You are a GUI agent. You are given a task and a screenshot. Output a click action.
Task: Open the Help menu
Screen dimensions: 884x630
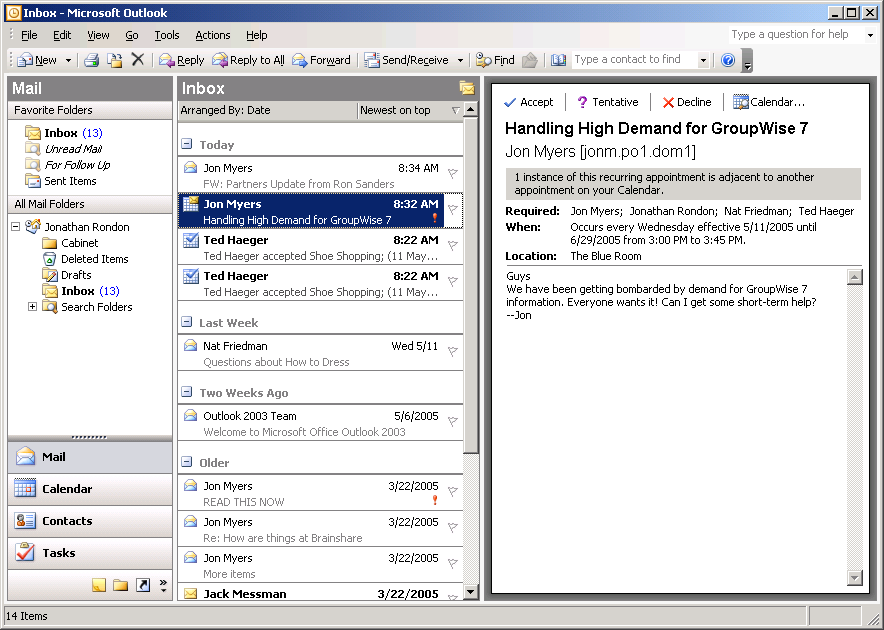257,35
